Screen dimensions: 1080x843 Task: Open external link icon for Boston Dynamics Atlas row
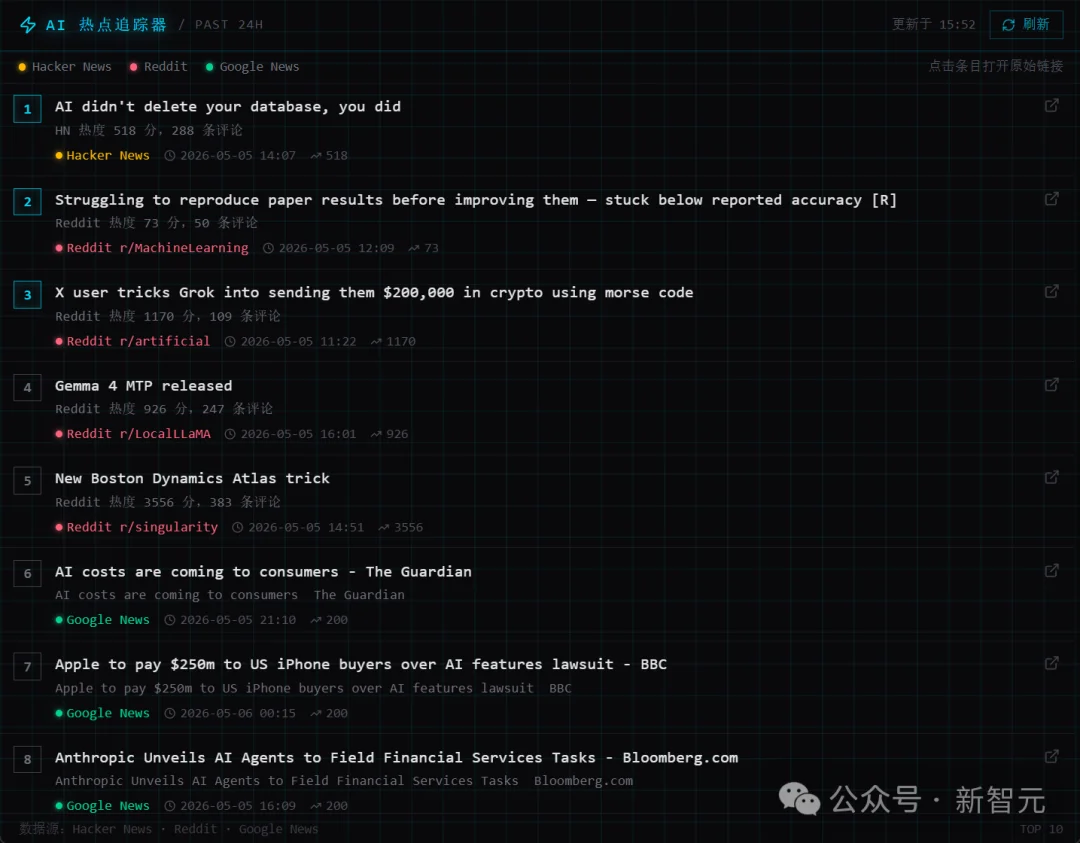[1051, 477]
